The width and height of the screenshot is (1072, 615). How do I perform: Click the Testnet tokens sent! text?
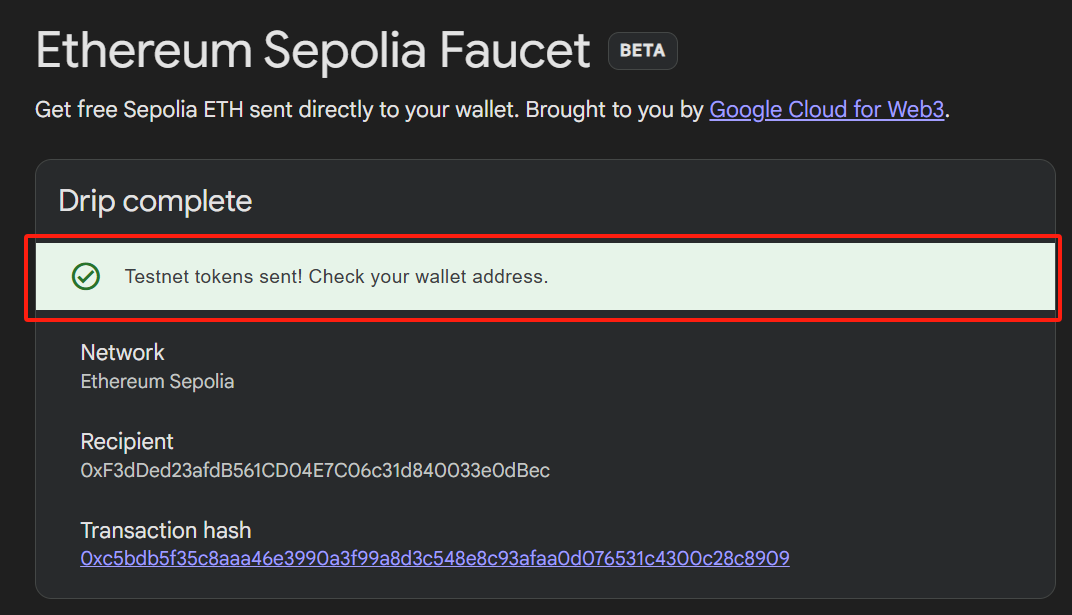pos(213,276)
